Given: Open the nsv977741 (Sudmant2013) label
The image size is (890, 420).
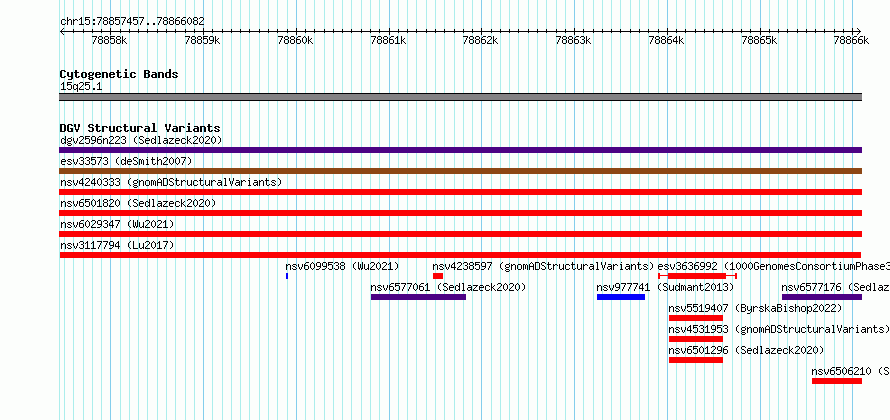Looking at the screenshot, I should tap(665, 287).
